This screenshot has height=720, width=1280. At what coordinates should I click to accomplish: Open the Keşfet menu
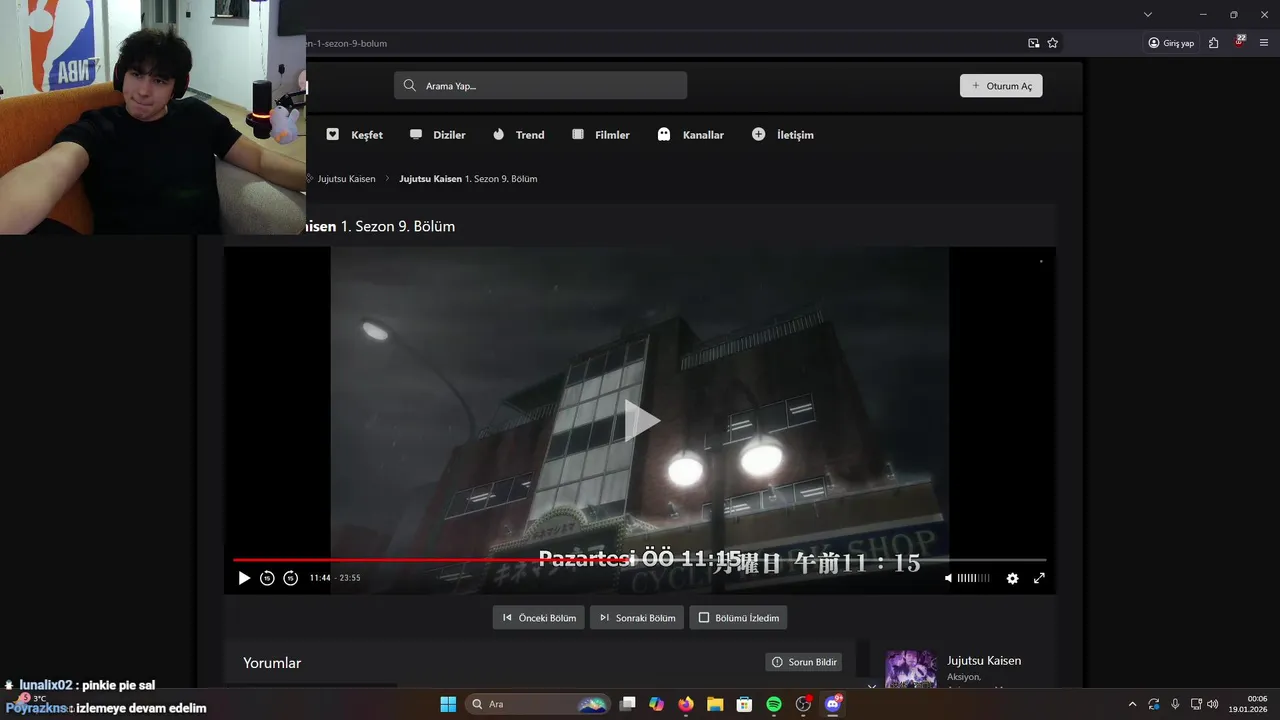click(355, 135)
